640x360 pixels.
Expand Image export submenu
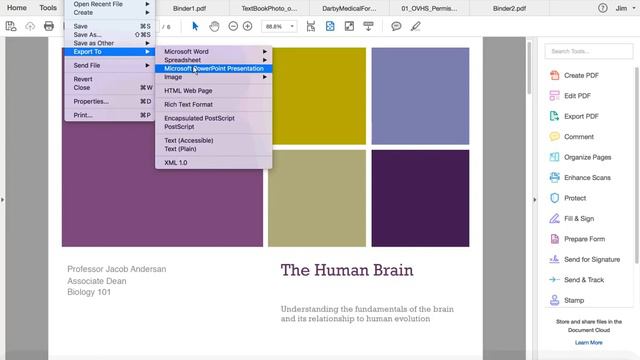[x=213, y=77]
